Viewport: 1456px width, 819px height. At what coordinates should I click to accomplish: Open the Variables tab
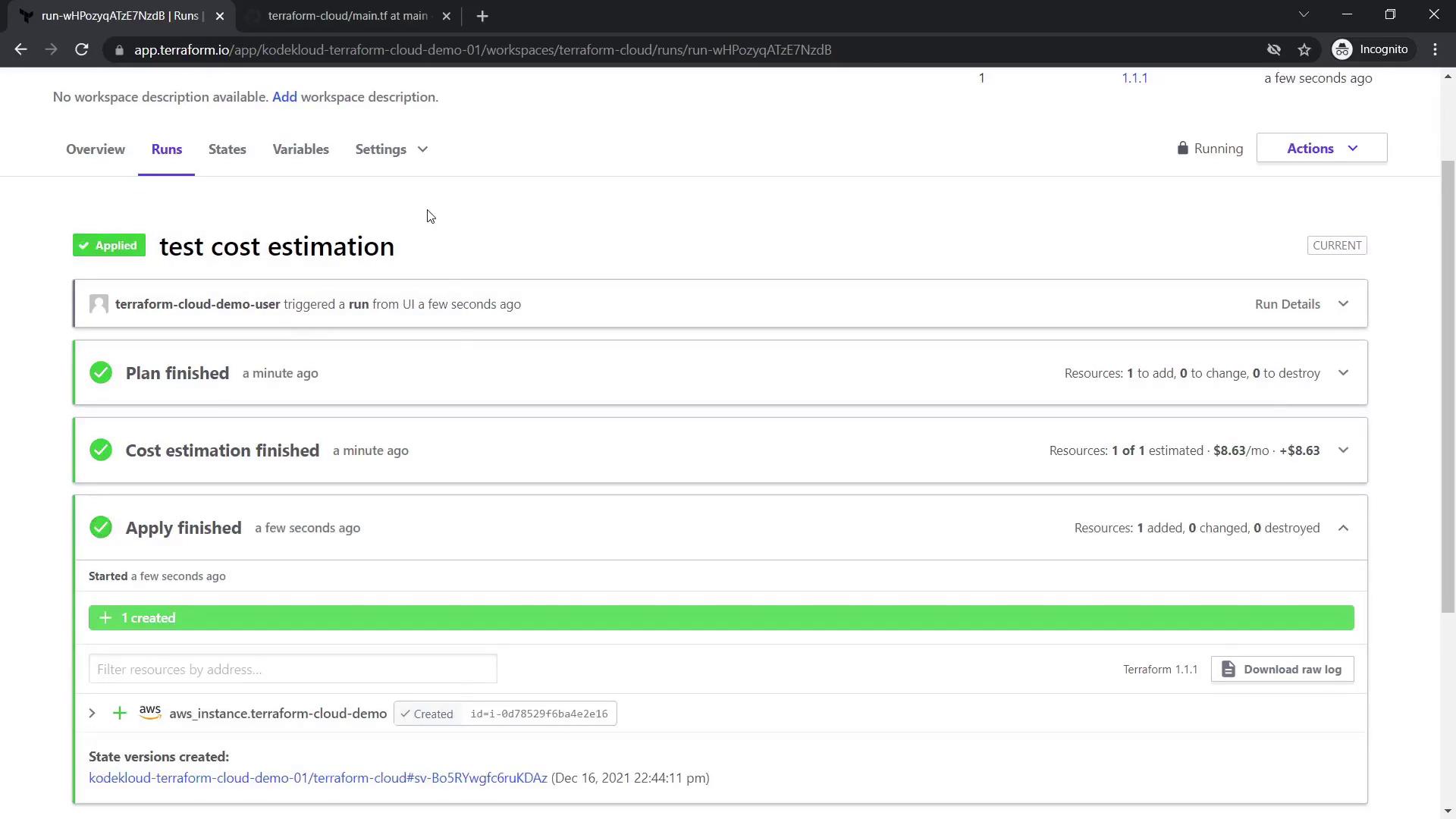pyautogui.click(x=300, y=149)
